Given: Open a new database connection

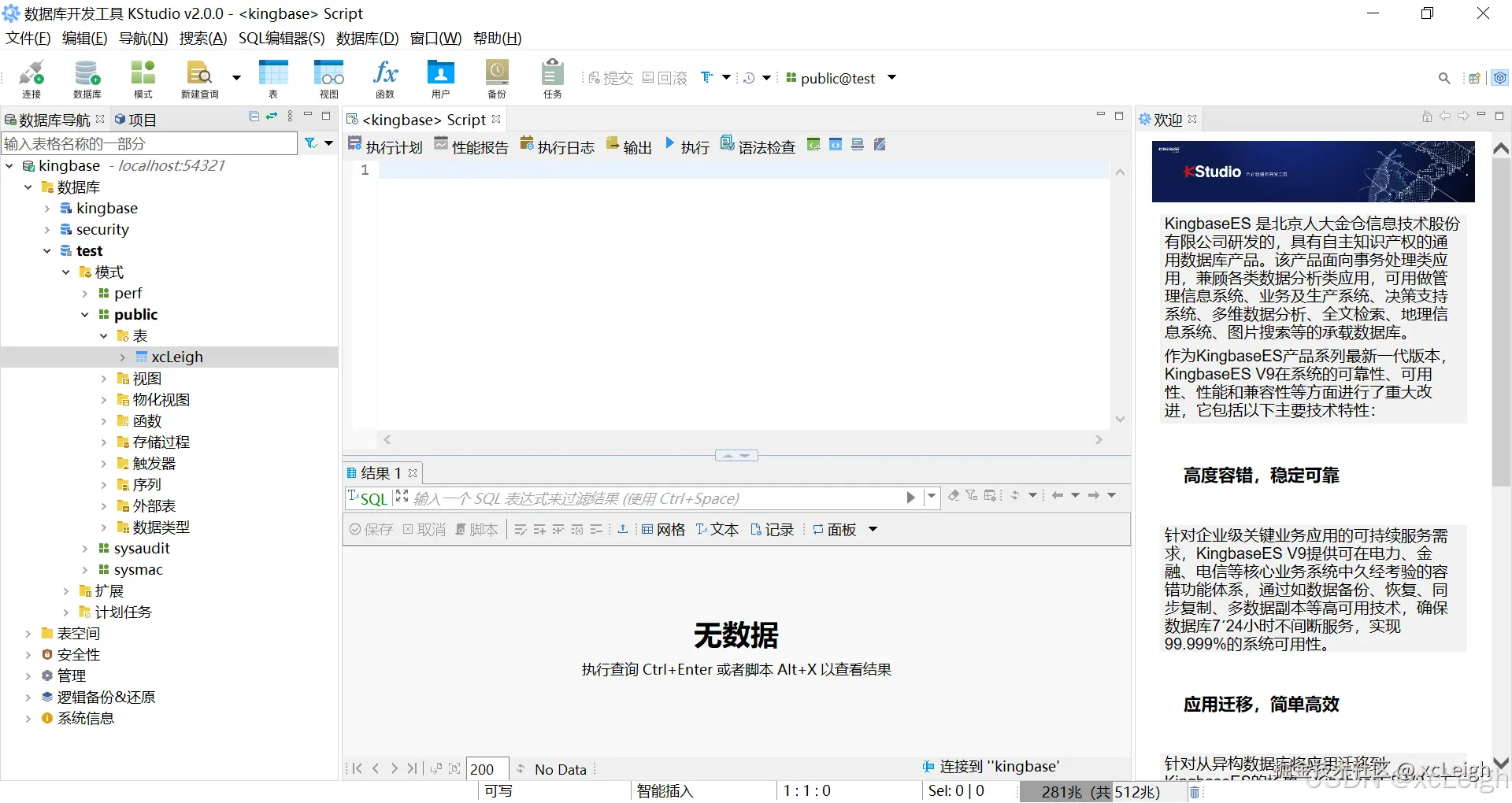Looking at the screenshot, I should coord(31,77).
